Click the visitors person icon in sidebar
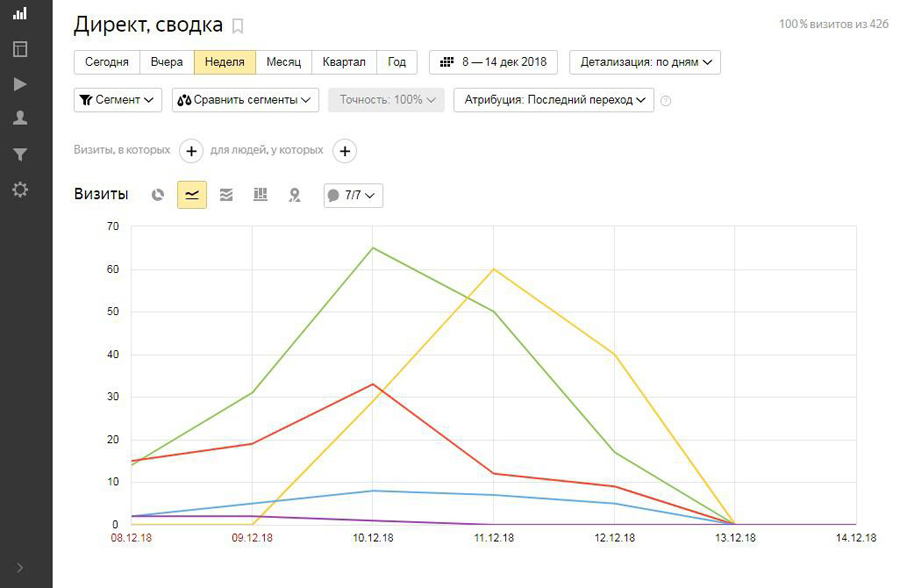 click(19, 118)
